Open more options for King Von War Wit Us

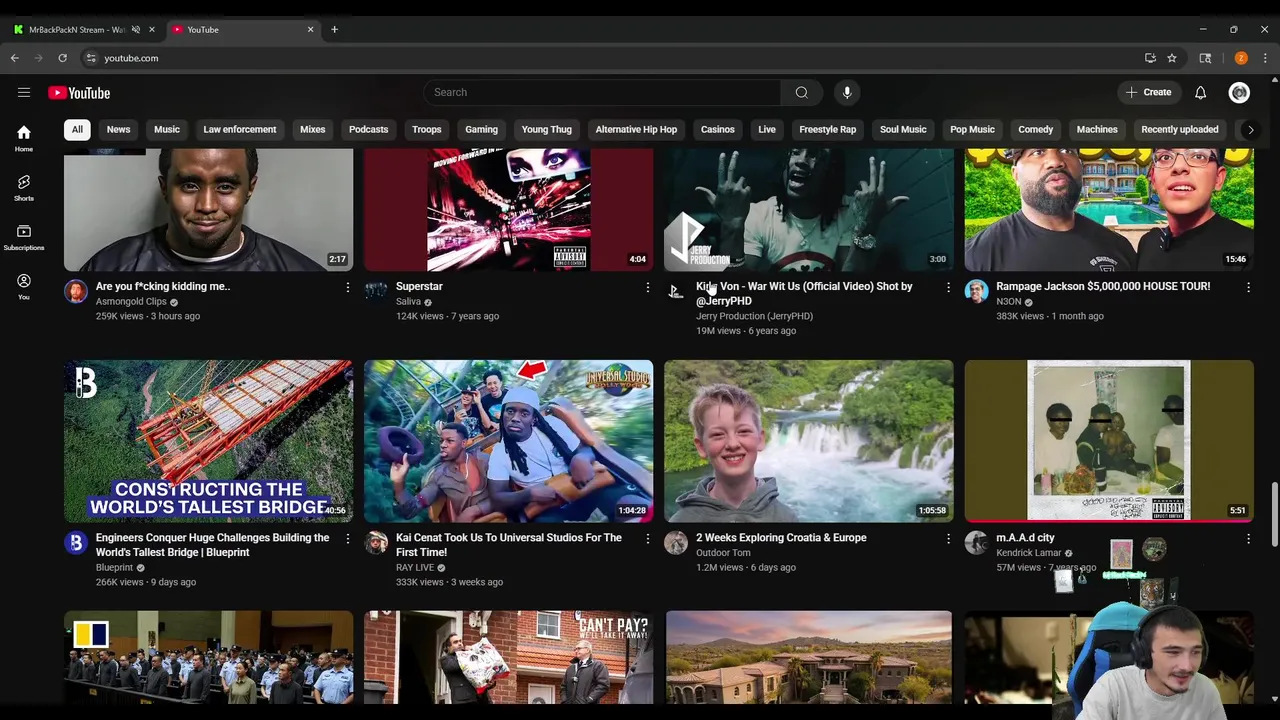[948, 287]
